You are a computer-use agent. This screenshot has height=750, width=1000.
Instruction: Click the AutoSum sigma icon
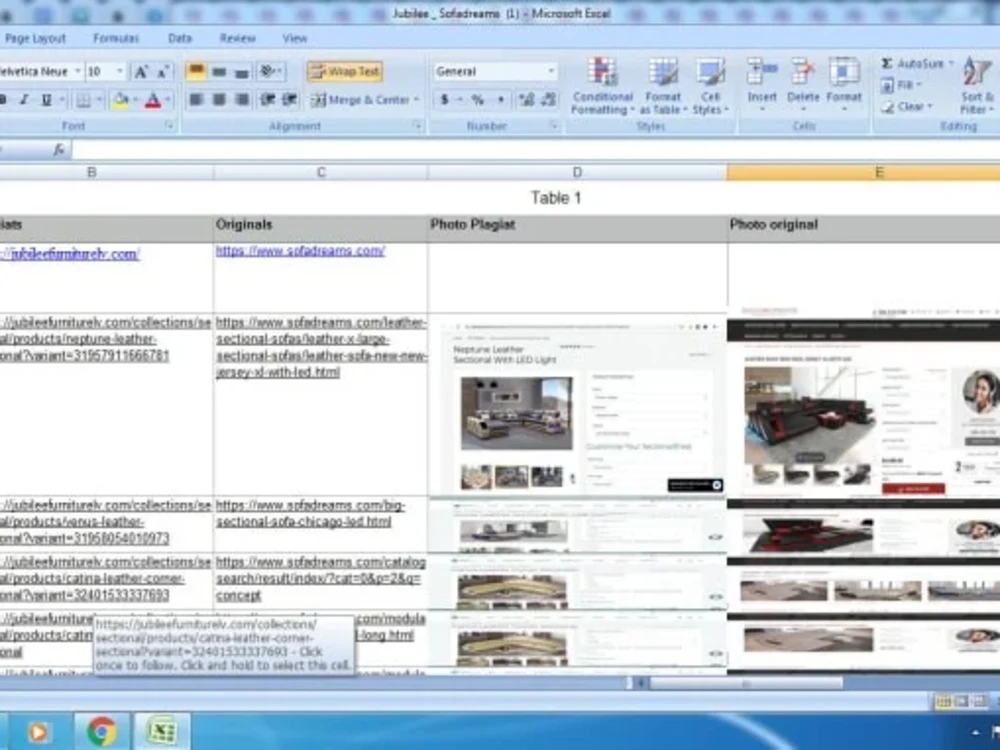coord(886,63)
